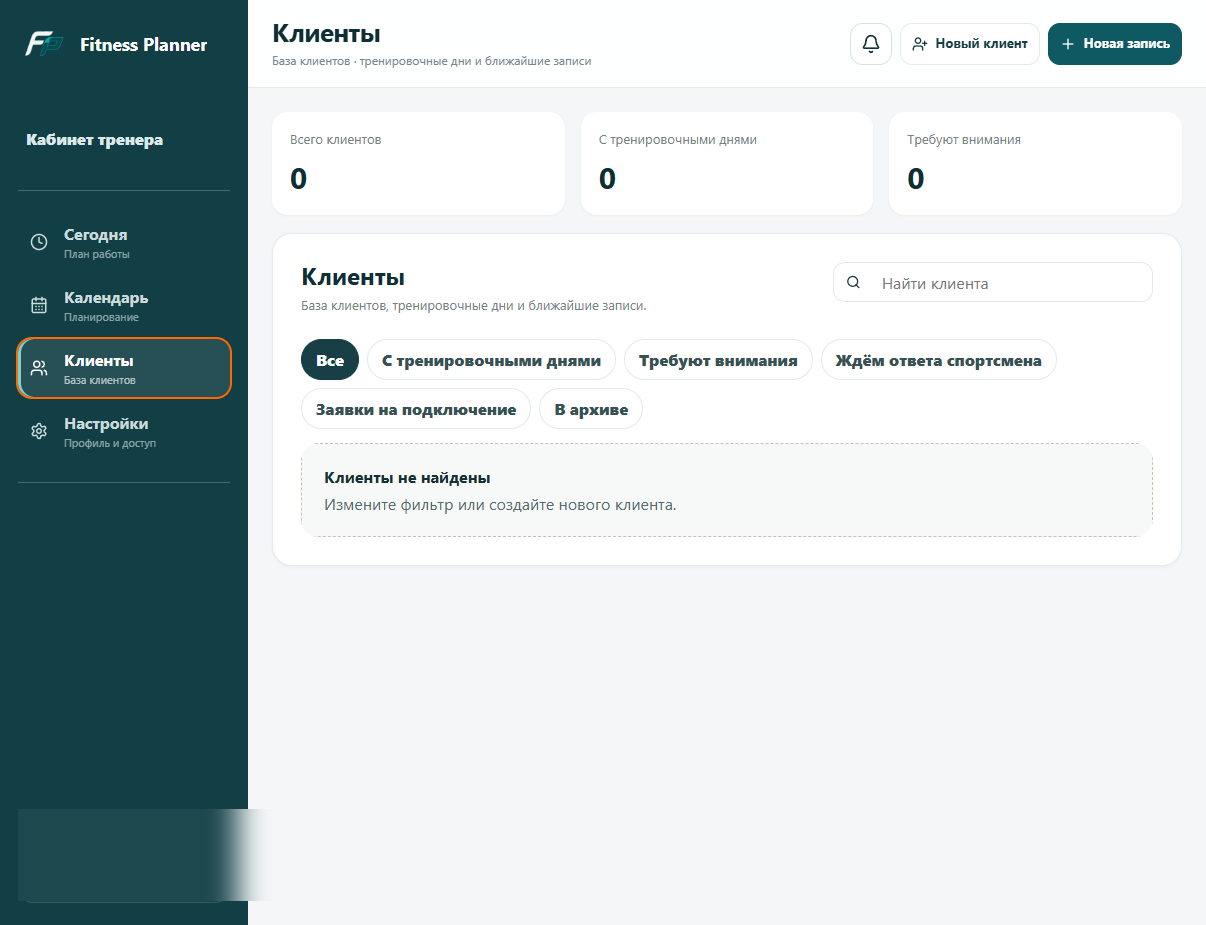Click the Fitness Planner logo icon
Screen dimensions: 1206x925
coord(44,44)
